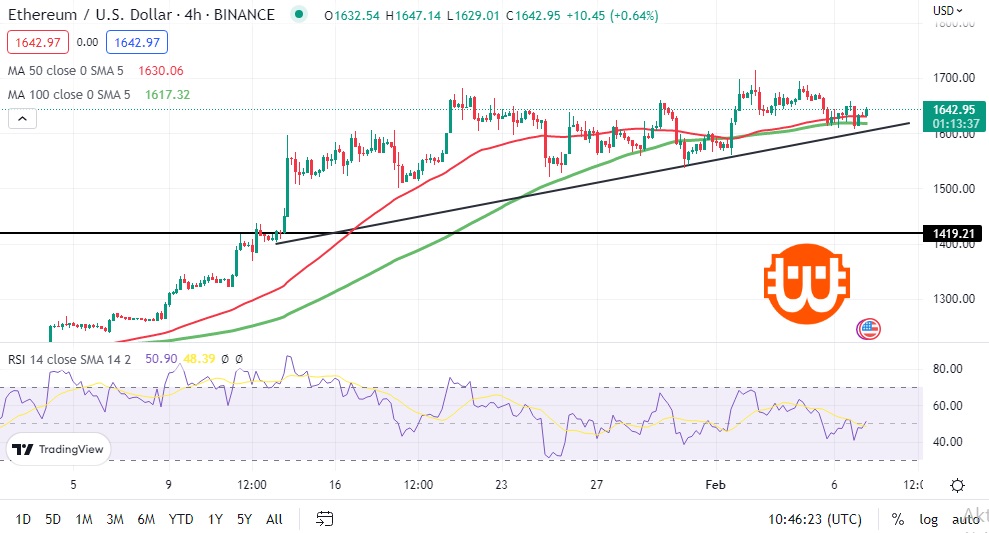The height and width of the screenshot is (533, 989).
Task: Select the MA 100 close indicator legend
Action: pyautogui.click(x=69, y=95)
